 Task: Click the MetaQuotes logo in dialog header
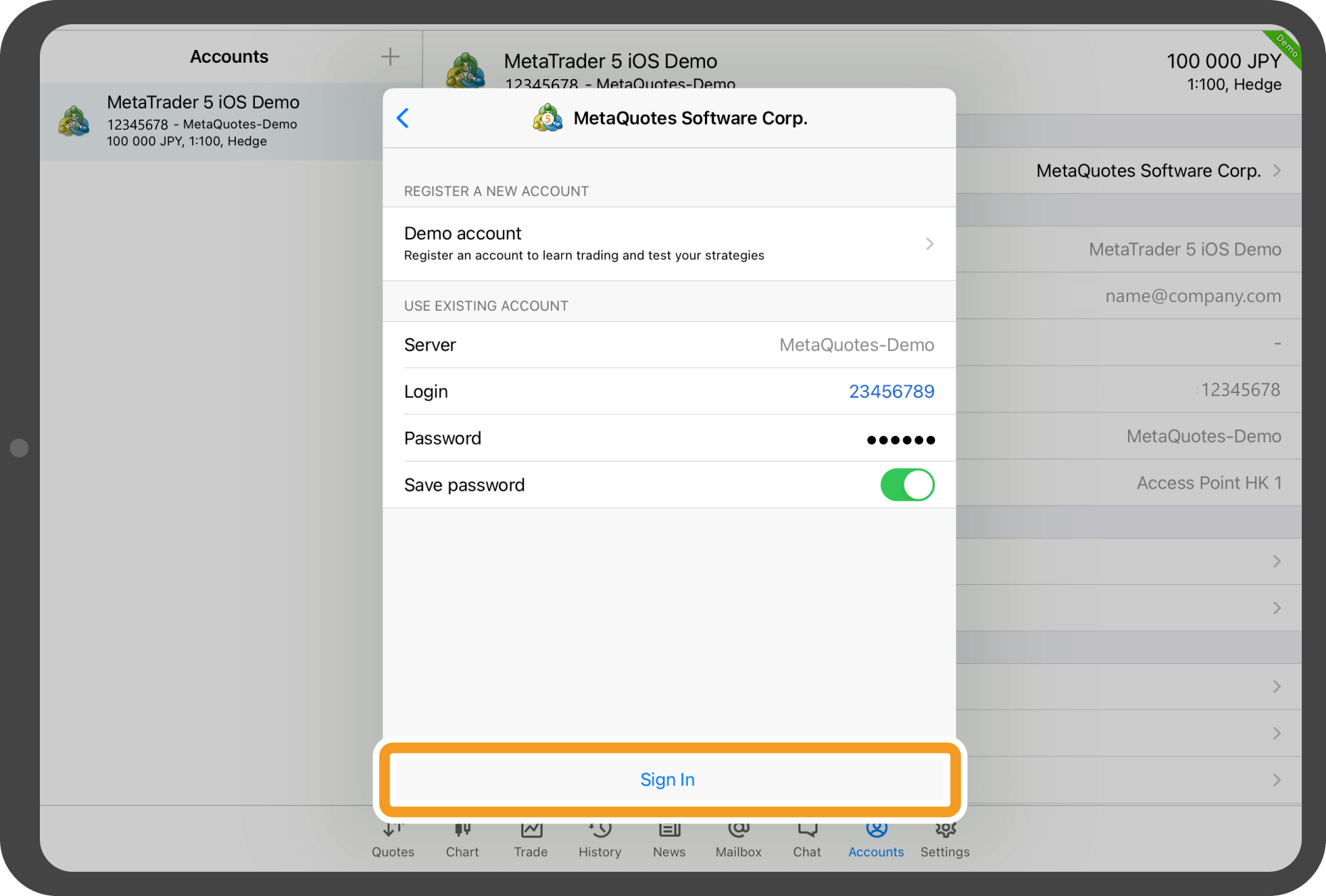point(548,118)
